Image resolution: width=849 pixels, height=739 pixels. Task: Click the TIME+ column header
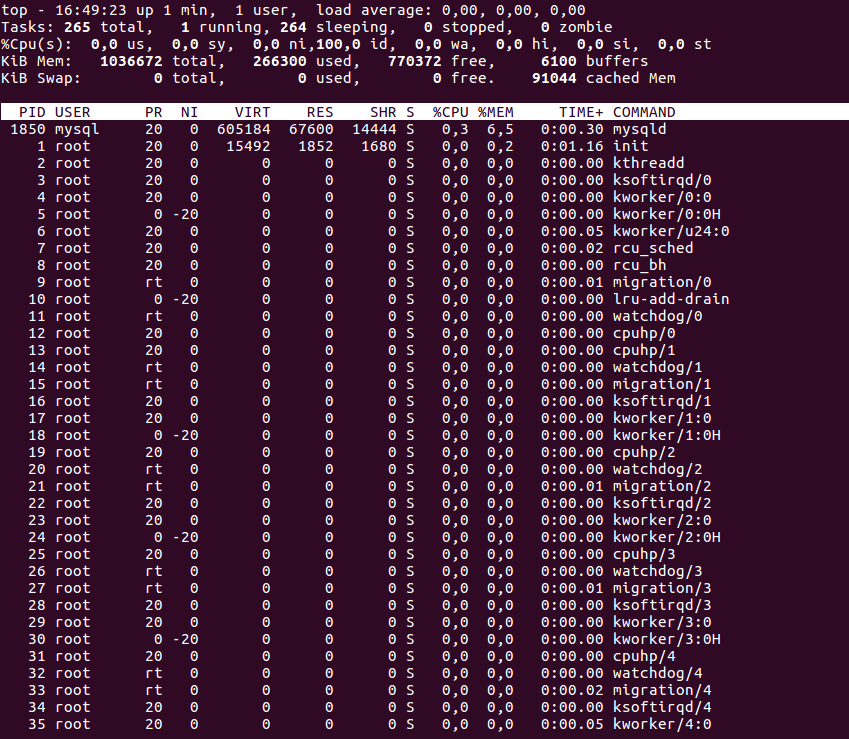click(581, 112)
